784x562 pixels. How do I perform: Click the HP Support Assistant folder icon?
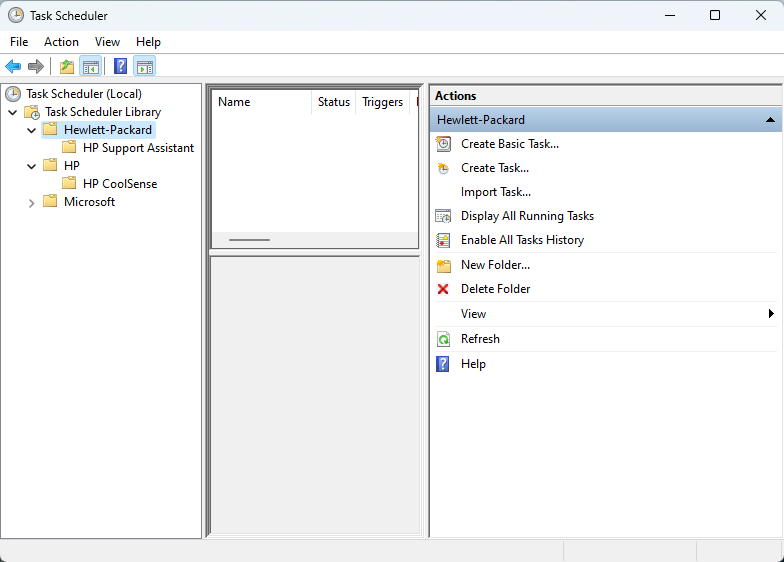pos(69,148)
